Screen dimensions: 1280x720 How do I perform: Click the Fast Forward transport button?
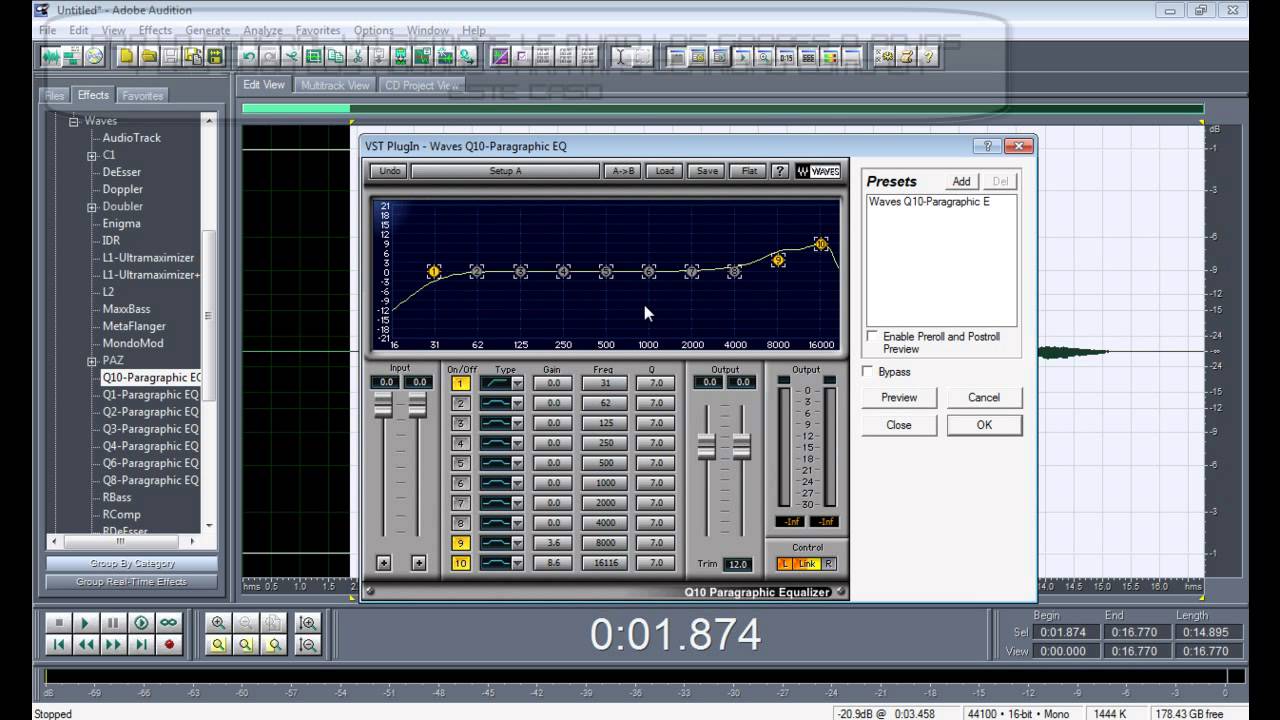[113, 645]
